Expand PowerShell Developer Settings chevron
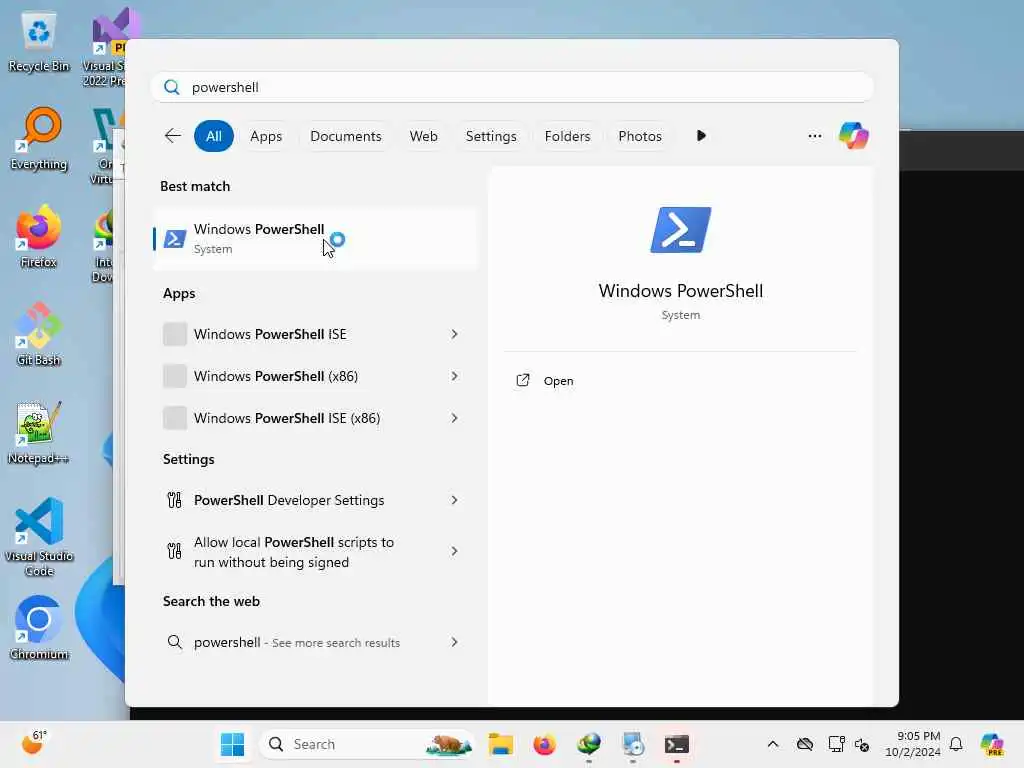Screen dimensions: 1024x768 tap(455, 500)
